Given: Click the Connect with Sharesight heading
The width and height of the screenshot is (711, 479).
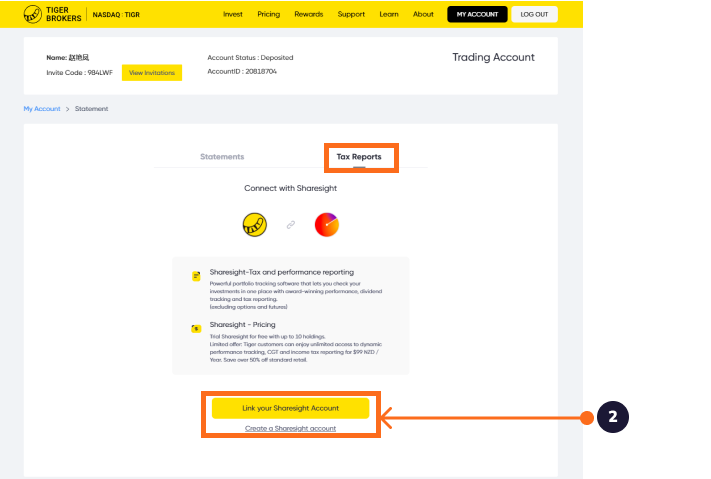Looking at the screenshot, I should click(x=291, y=188).
